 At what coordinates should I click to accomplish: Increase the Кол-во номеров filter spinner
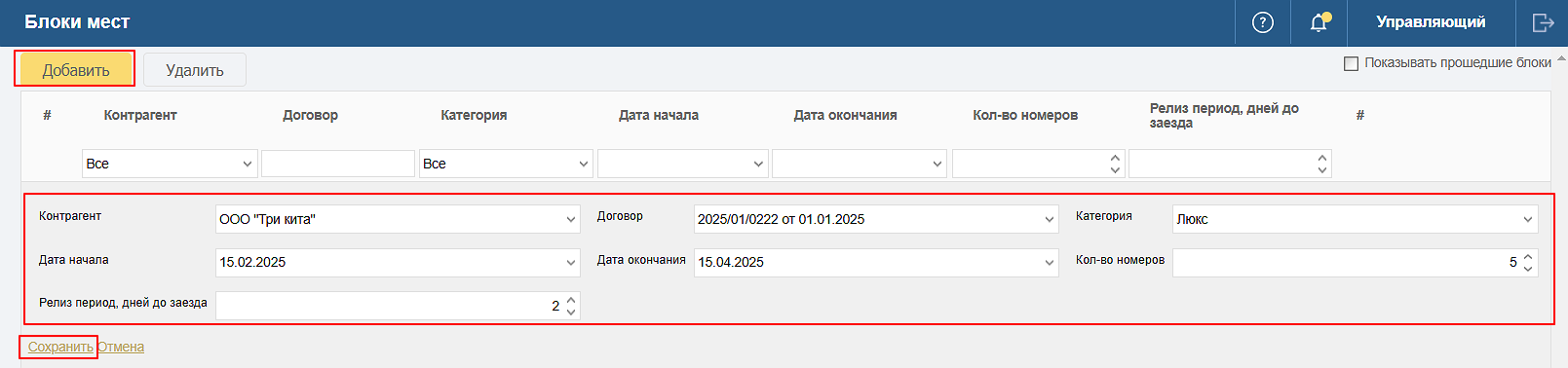click(1115, 158)
